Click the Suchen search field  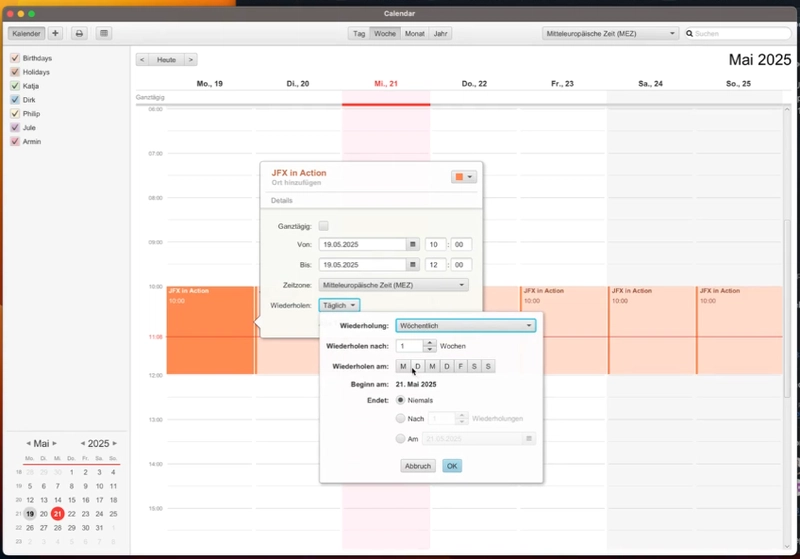pos(738,34)
